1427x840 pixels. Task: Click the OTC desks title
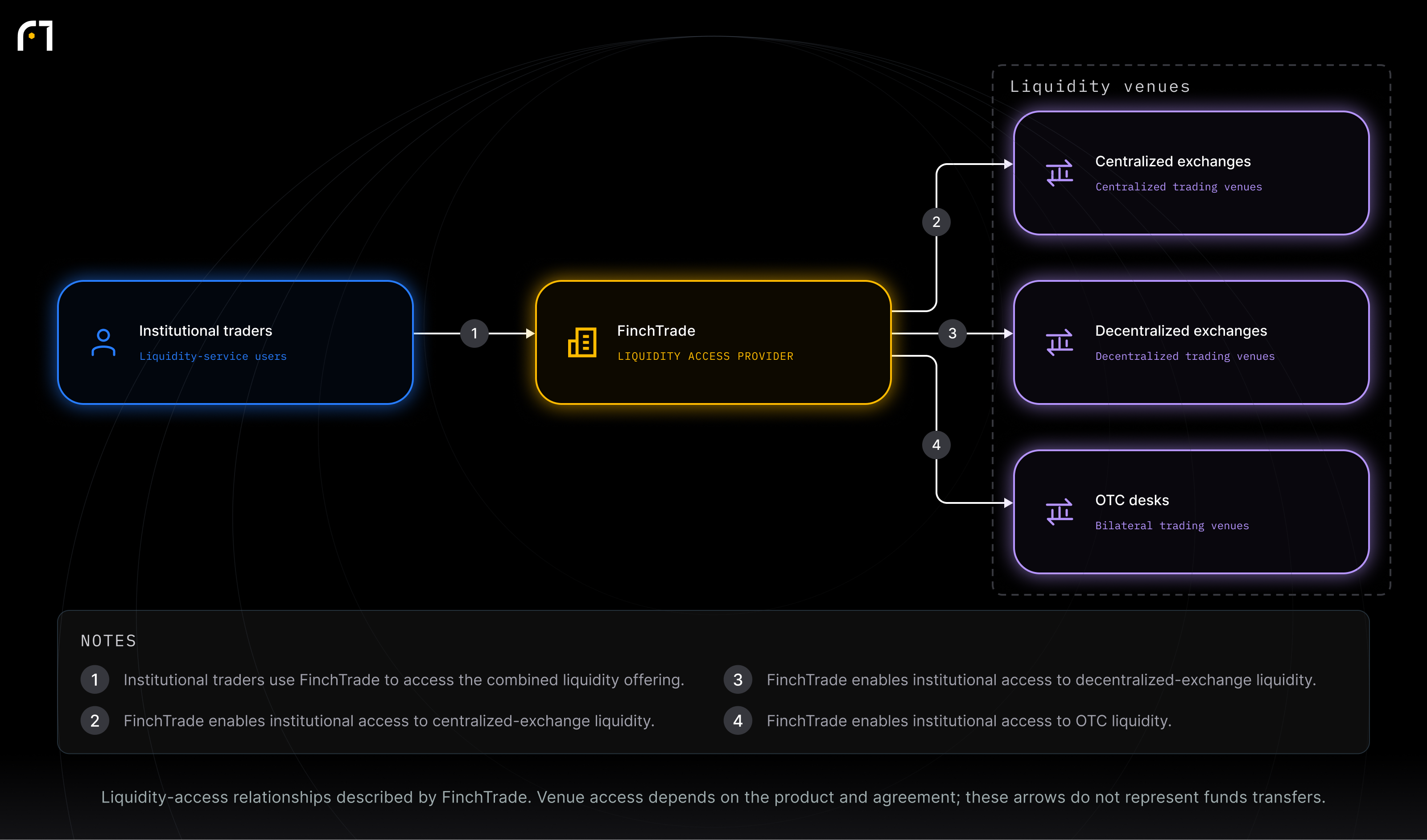[x=1132, y=500]
